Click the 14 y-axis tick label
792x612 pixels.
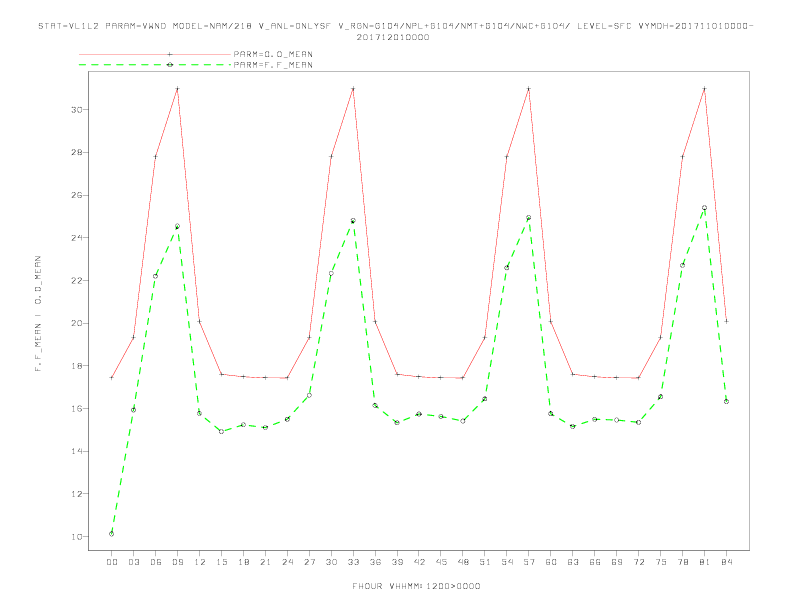76,451
